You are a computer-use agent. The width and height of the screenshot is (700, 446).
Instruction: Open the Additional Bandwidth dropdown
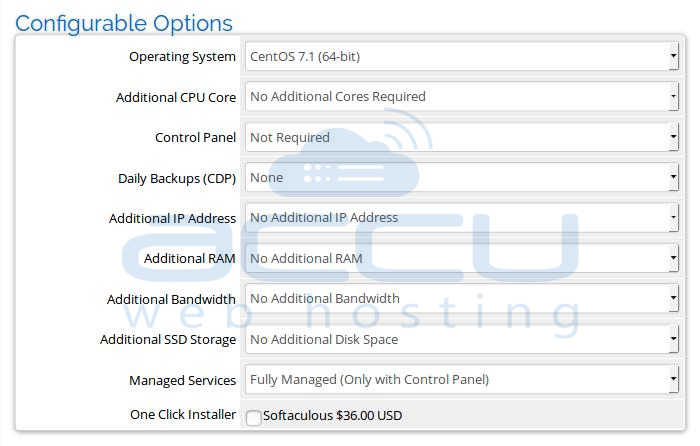[x=462, y=298]
